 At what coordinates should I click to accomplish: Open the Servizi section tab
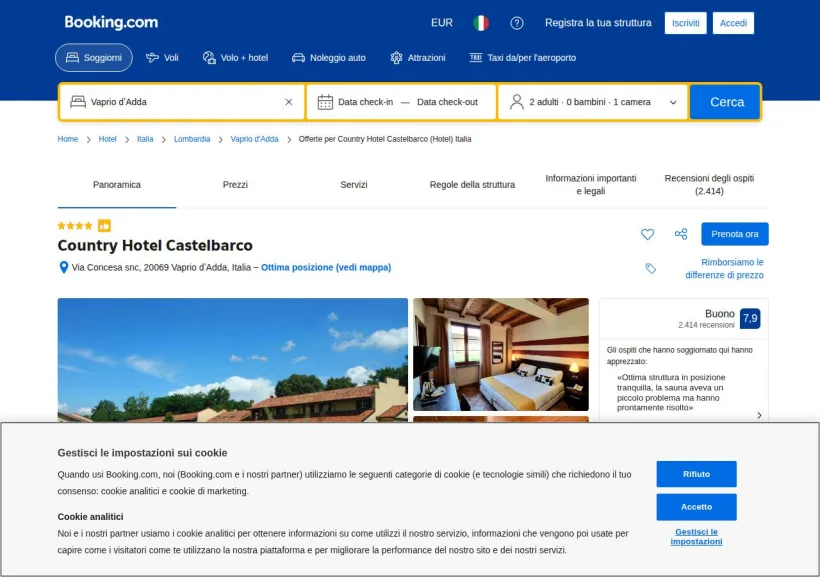[354, 185]
